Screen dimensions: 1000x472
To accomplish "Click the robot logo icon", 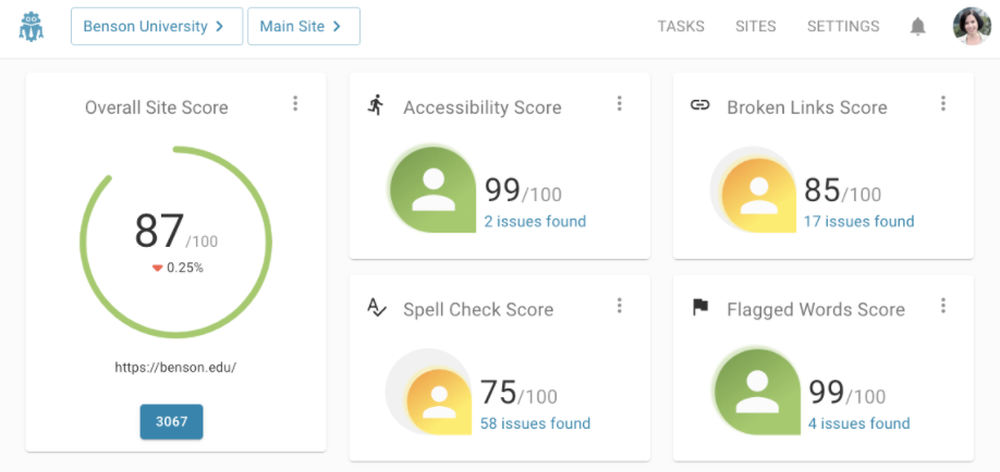I will 32,26.
